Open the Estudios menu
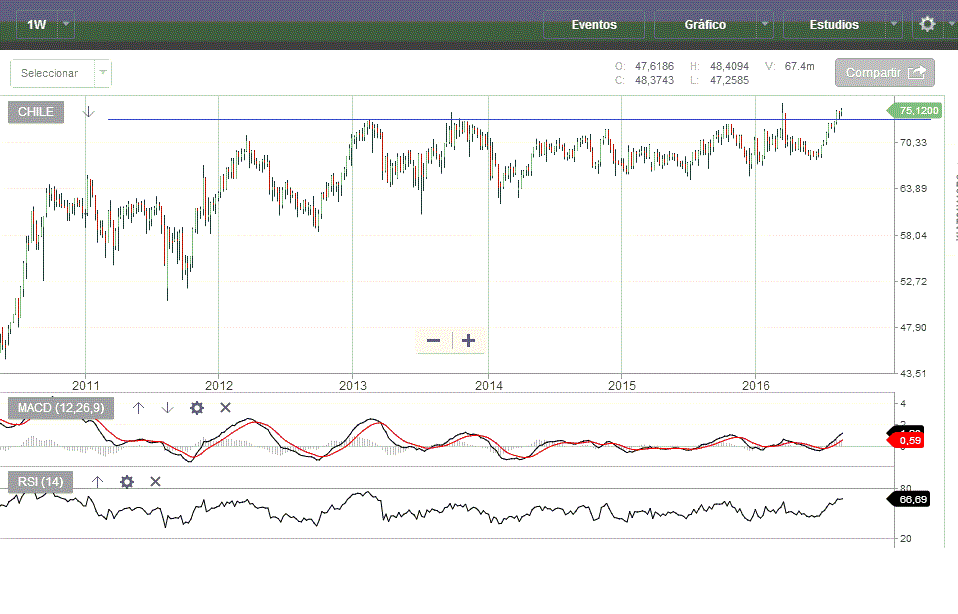Viewport: 958px width, 614px height. 834,24
